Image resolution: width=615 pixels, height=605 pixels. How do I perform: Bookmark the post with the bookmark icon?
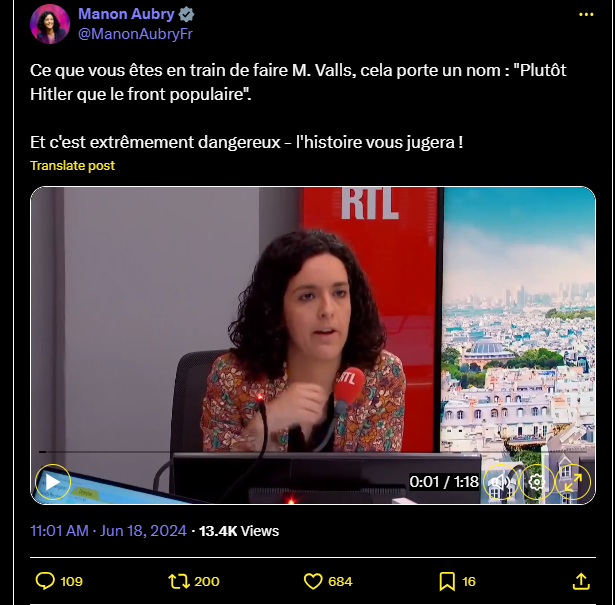447,581
